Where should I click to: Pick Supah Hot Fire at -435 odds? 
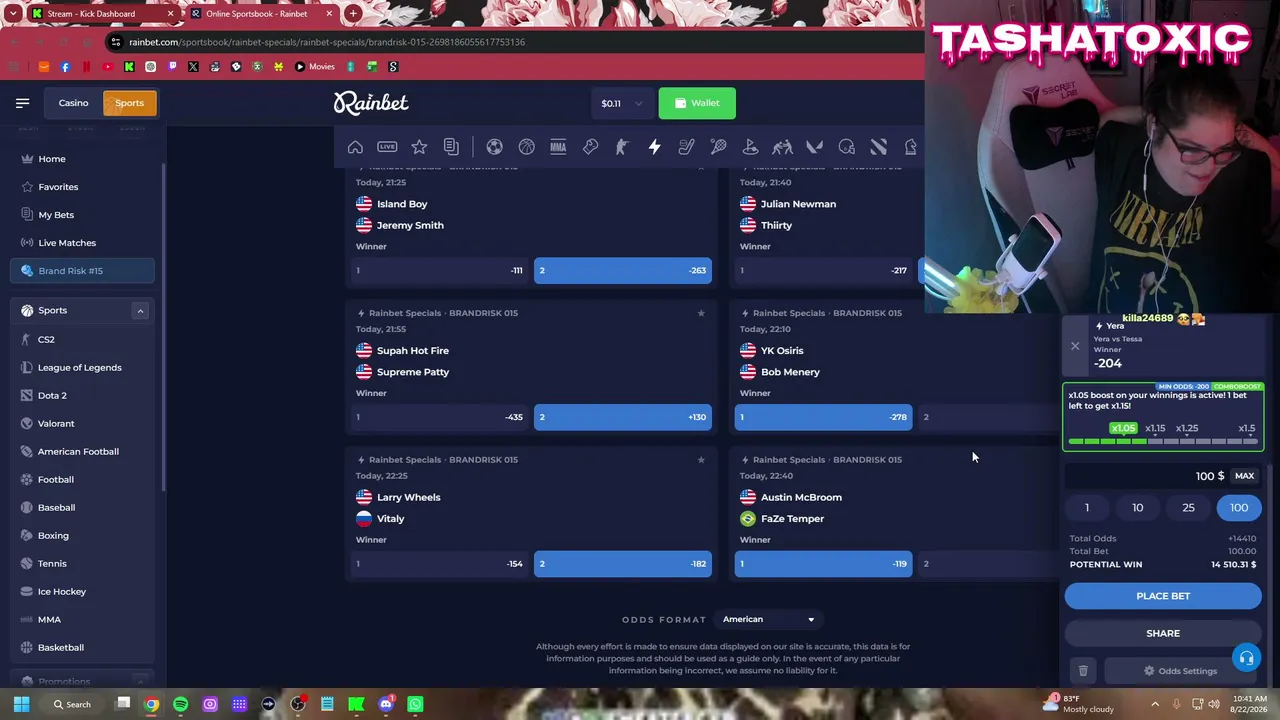coord(439,417)
